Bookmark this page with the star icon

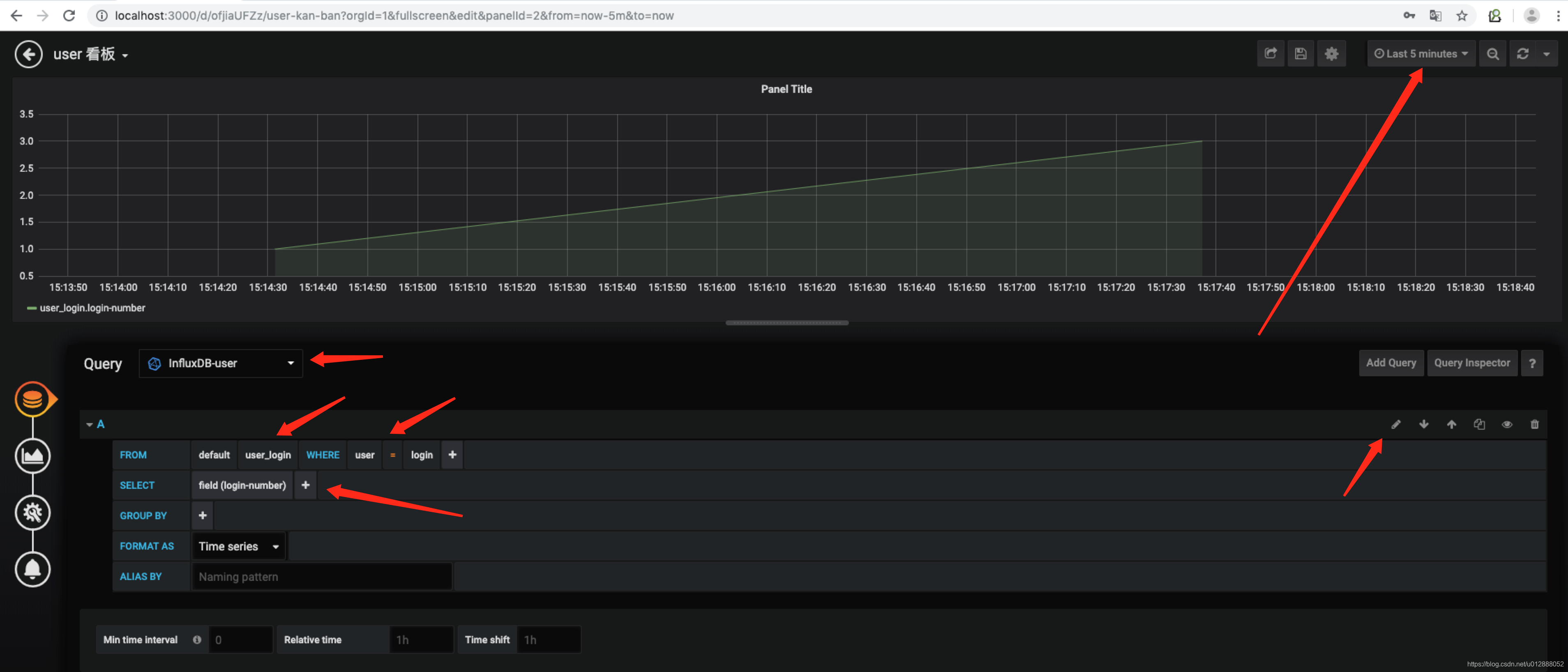tap(1462, 16)
